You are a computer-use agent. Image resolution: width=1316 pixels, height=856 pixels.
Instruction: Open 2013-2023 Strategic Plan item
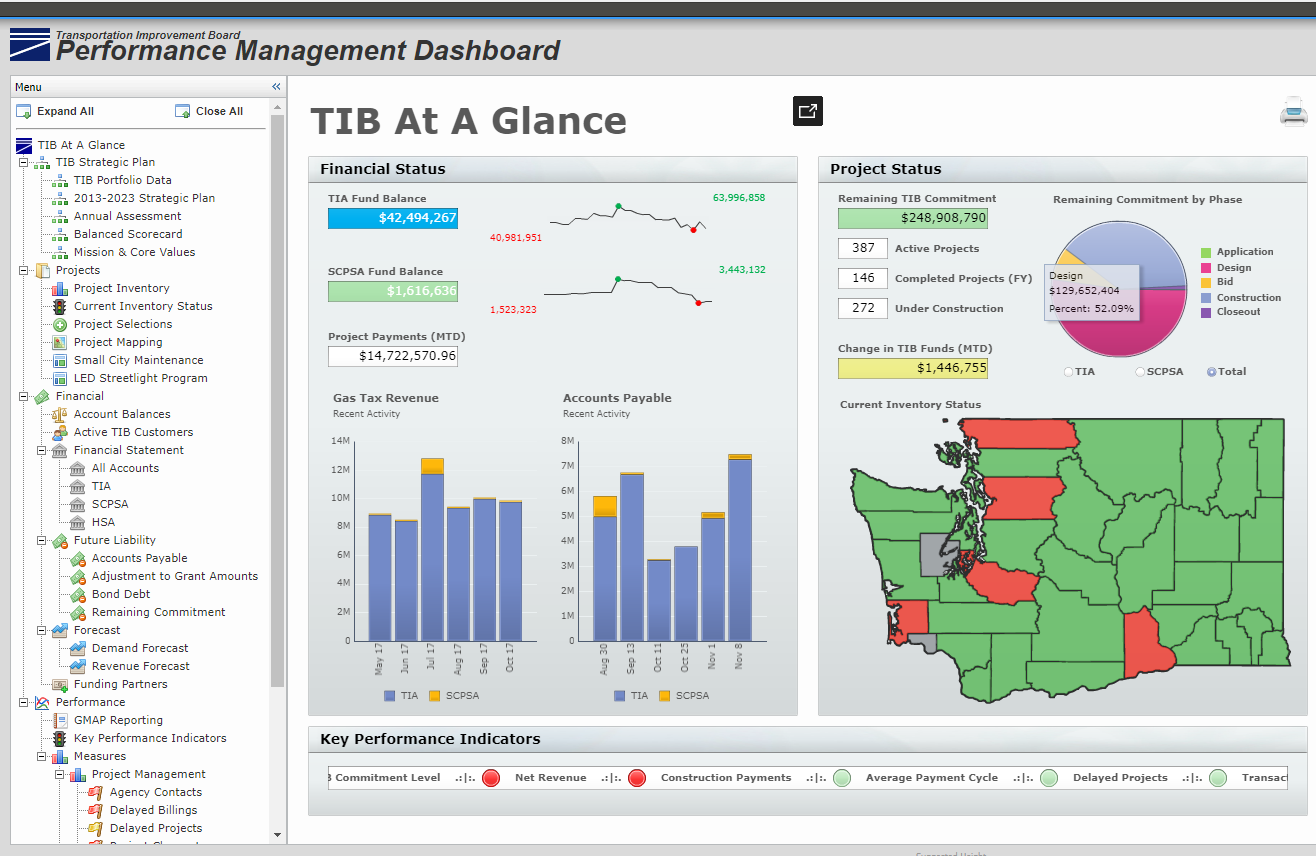click(x=144, y=198)
